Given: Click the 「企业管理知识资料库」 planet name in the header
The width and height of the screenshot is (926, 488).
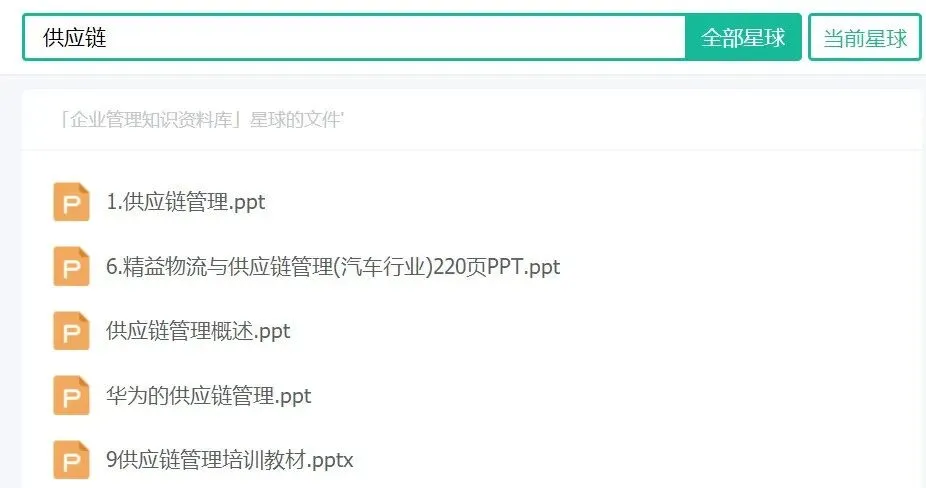Looking at the screenshot, I should click(152, 120).
